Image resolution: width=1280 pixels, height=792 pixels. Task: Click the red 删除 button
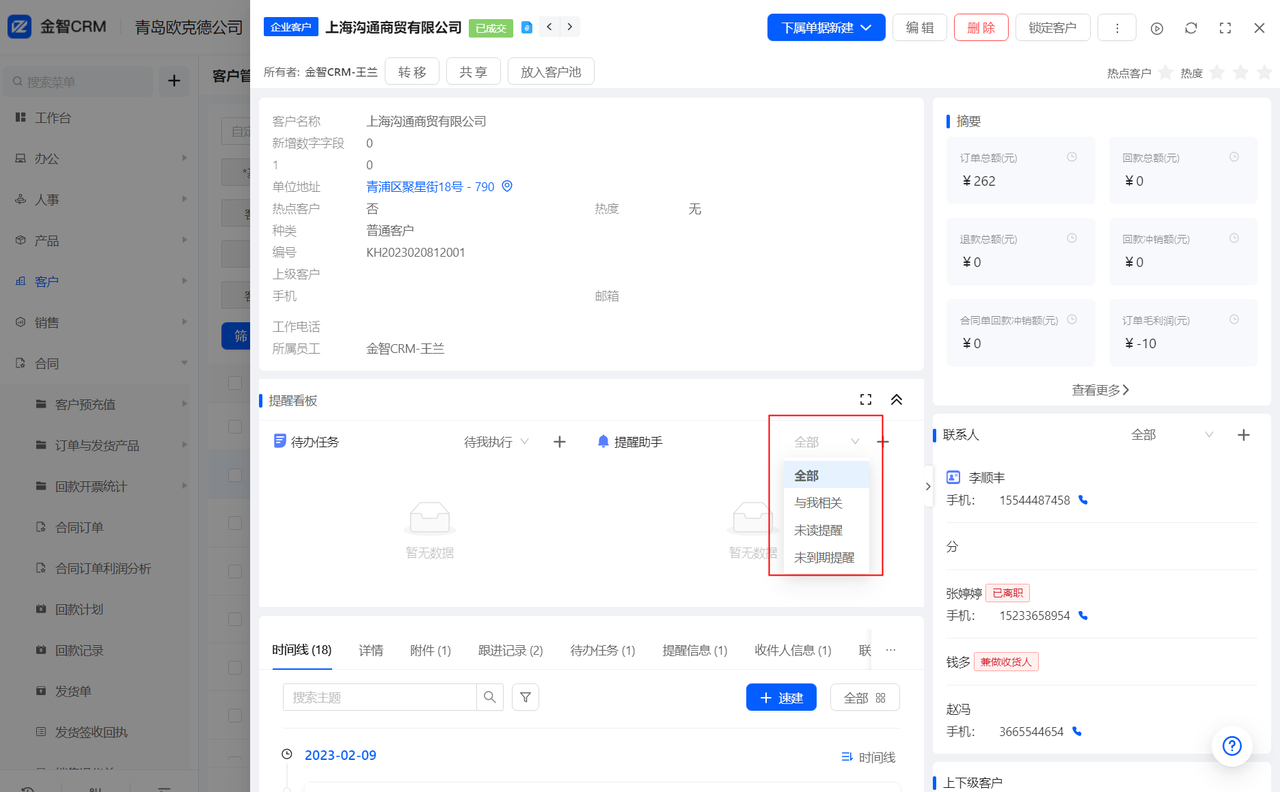click(x=981, y=27)
